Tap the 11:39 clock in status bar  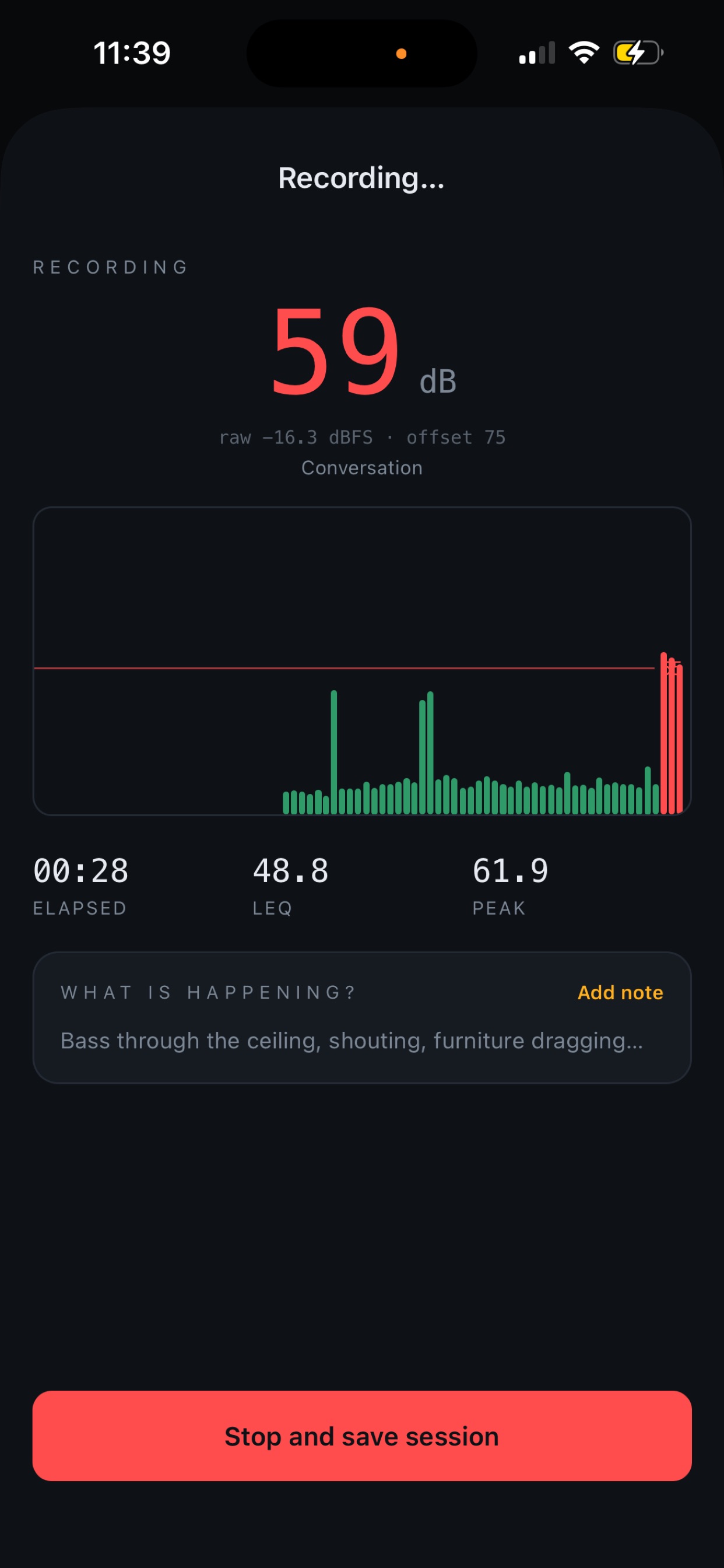[x=132, y=53]
